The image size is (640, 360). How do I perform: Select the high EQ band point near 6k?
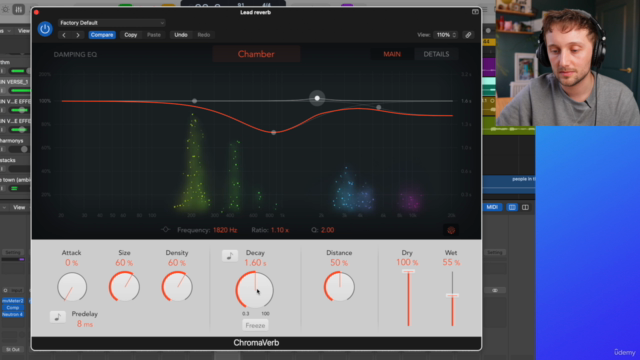click(x=379, y=107)
